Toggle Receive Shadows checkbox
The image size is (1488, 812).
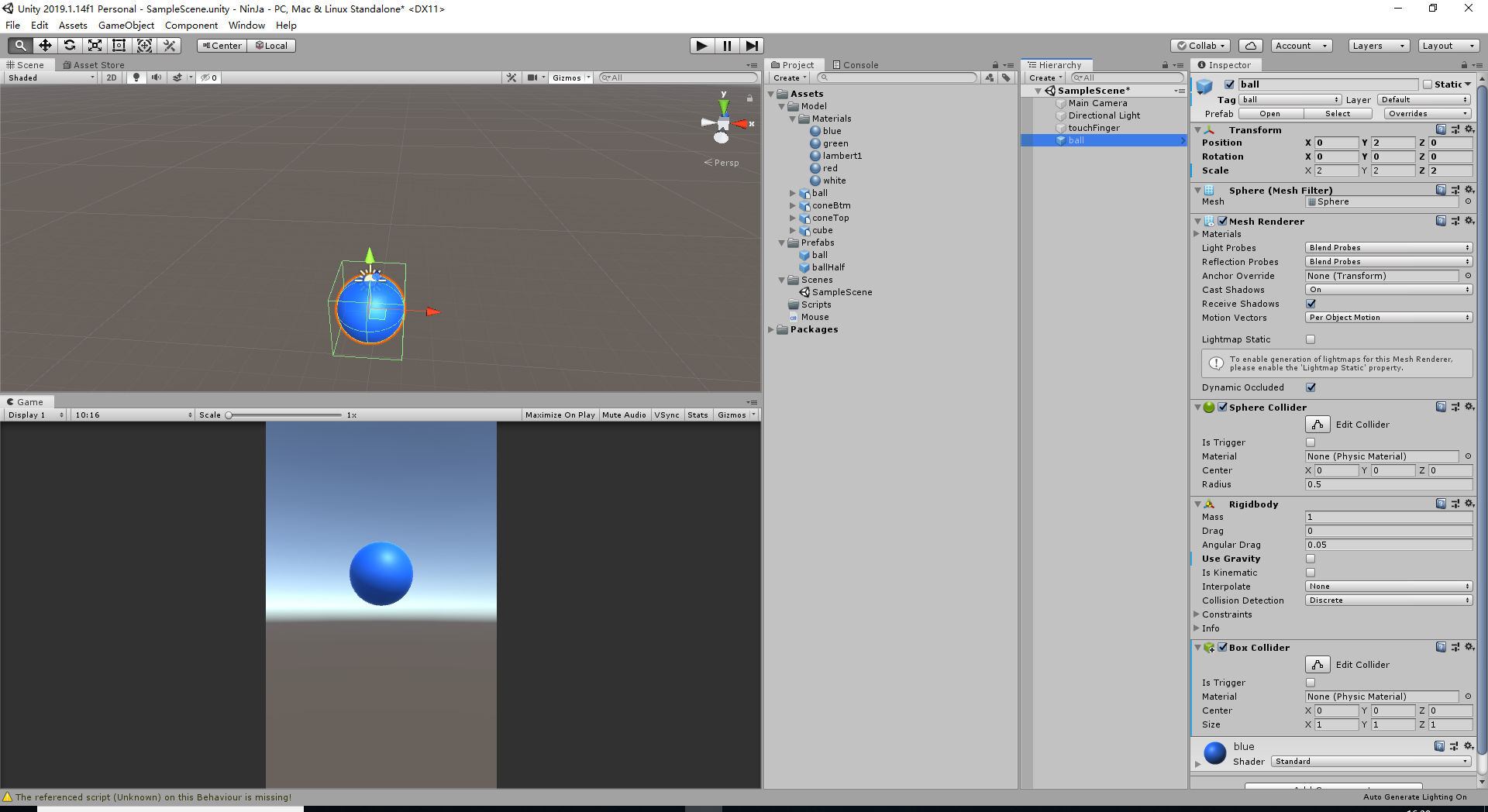1311,304
